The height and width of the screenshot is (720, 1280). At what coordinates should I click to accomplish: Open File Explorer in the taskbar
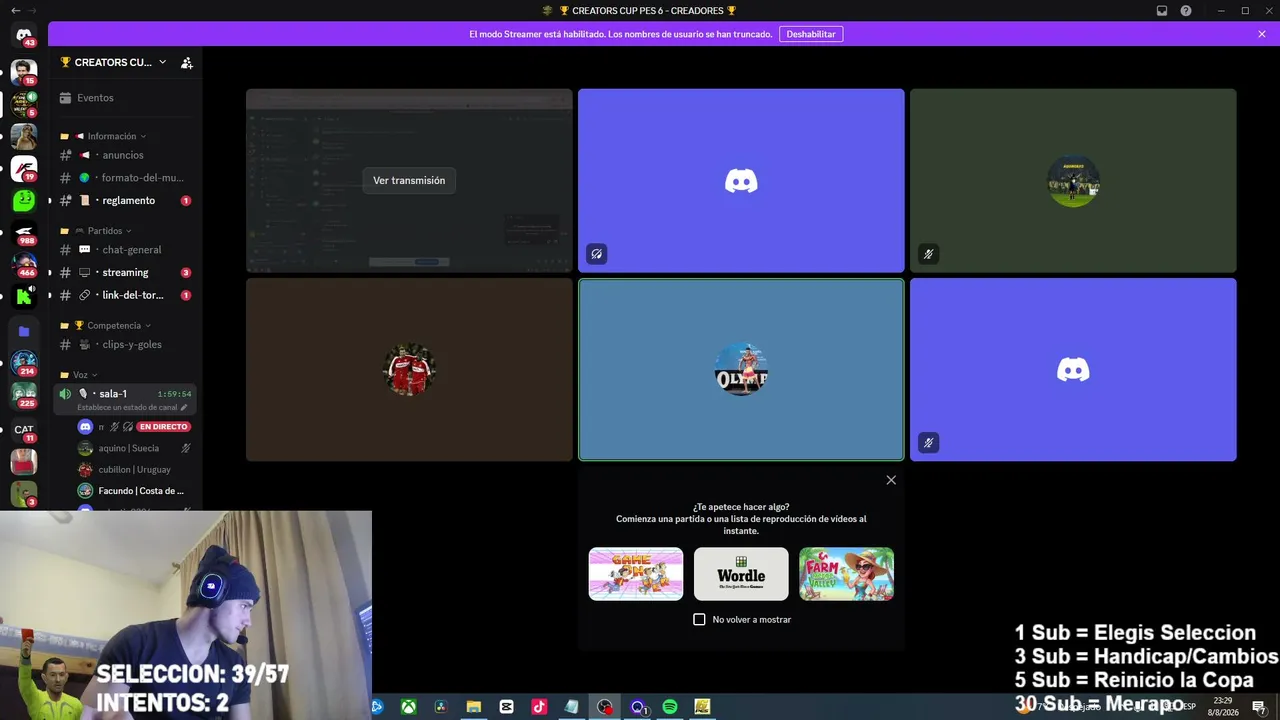[x=474, y=707]
